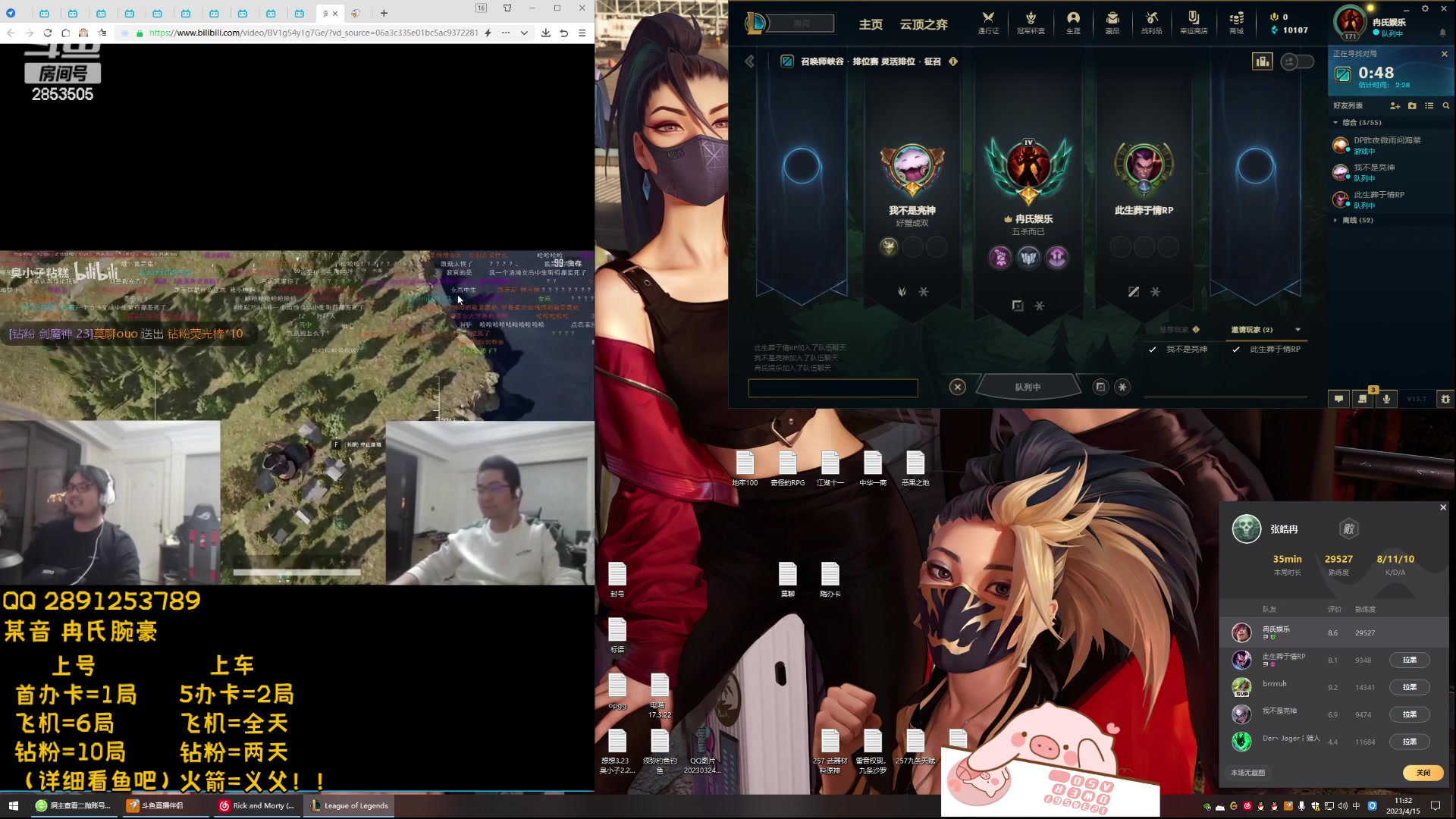Cancel queue with the round X button
Viewport: 1456px width, 819px height.
point(958,387)
